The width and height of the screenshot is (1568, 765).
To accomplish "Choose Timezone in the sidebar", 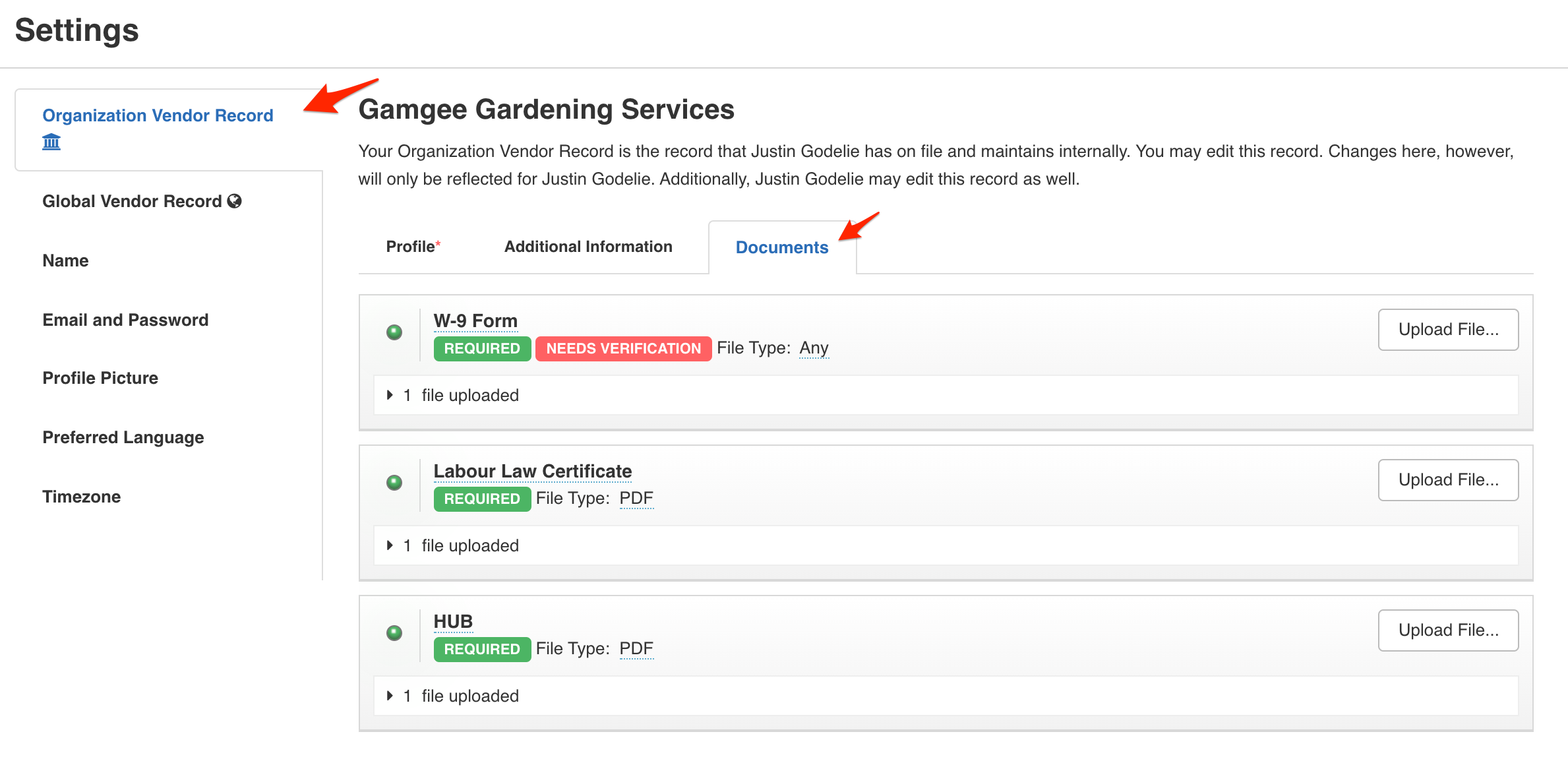I will [82, 497].
